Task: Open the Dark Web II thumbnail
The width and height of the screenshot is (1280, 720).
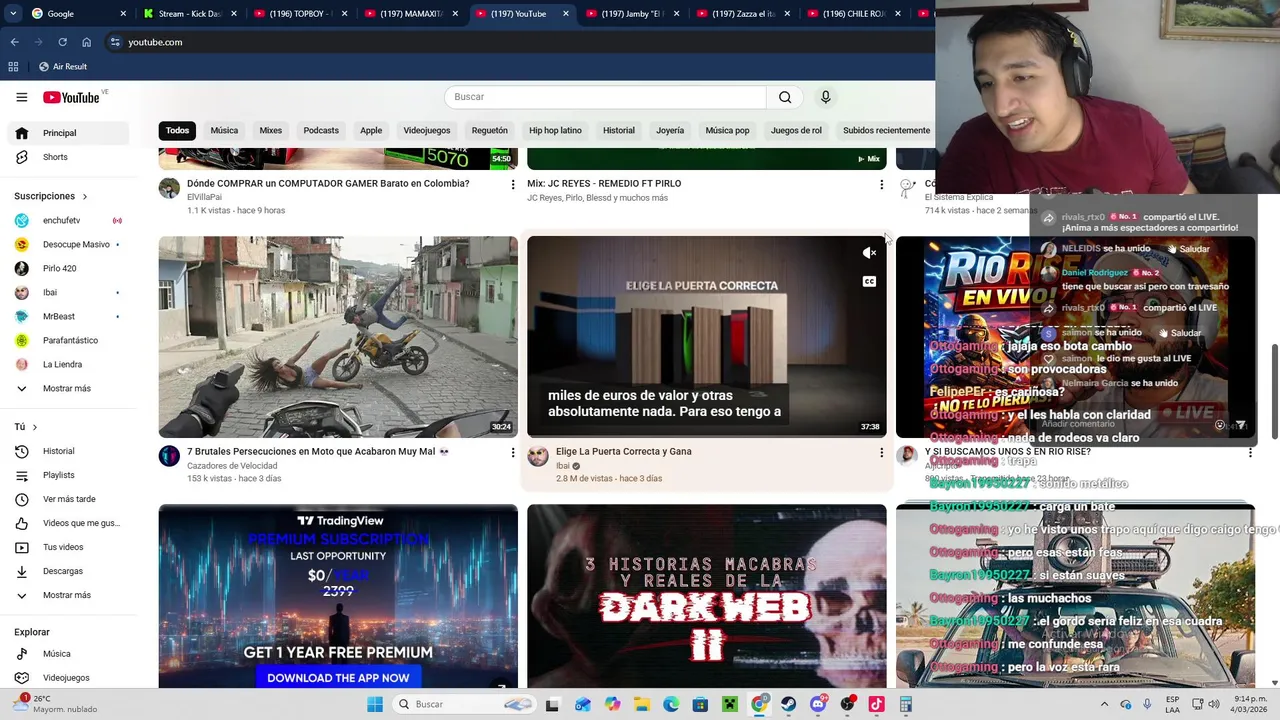Action: point(707,596)
